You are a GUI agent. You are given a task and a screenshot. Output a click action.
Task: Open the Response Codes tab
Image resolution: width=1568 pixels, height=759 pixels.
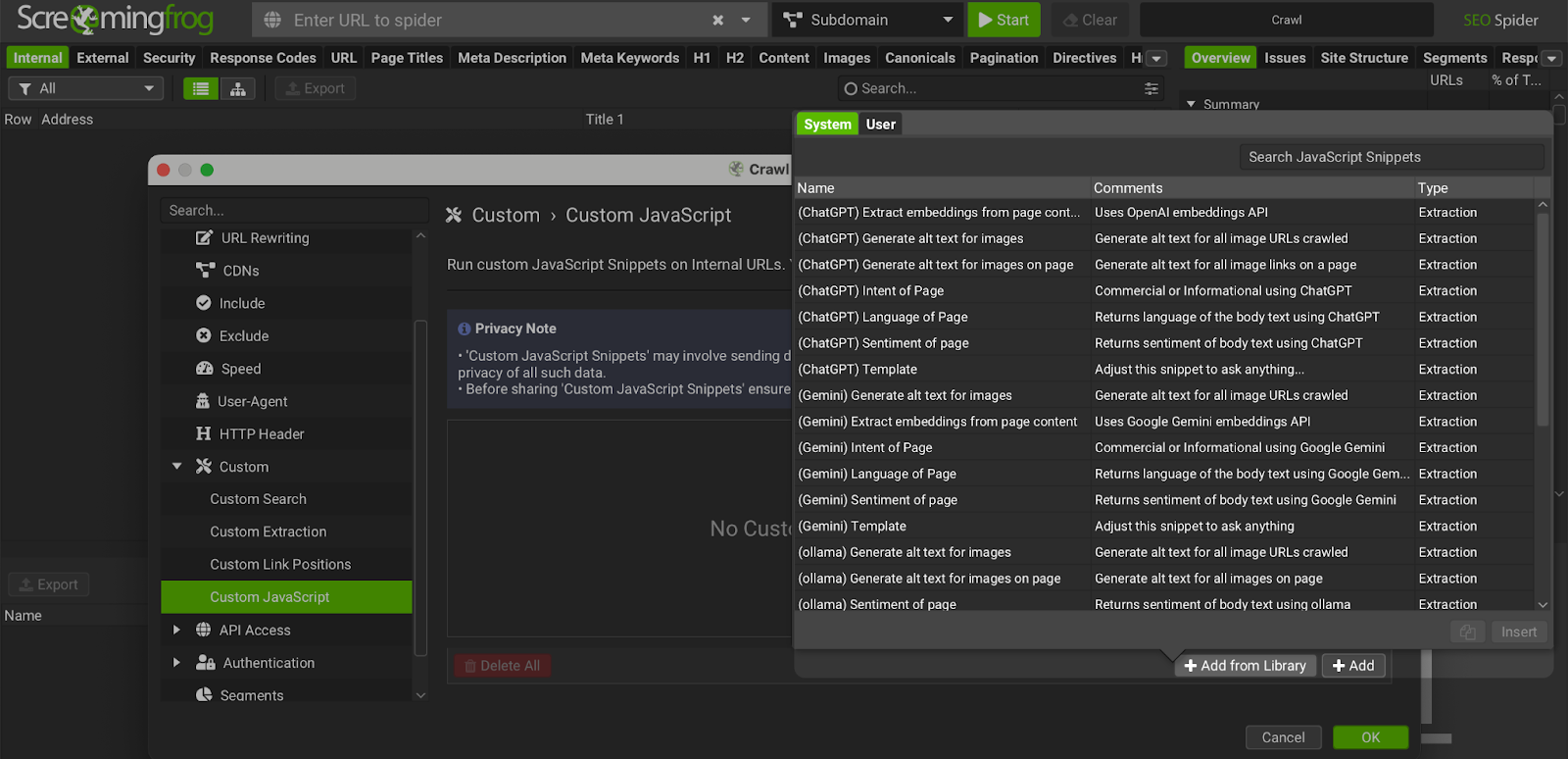pyautogui.click(x=263, y=58)
